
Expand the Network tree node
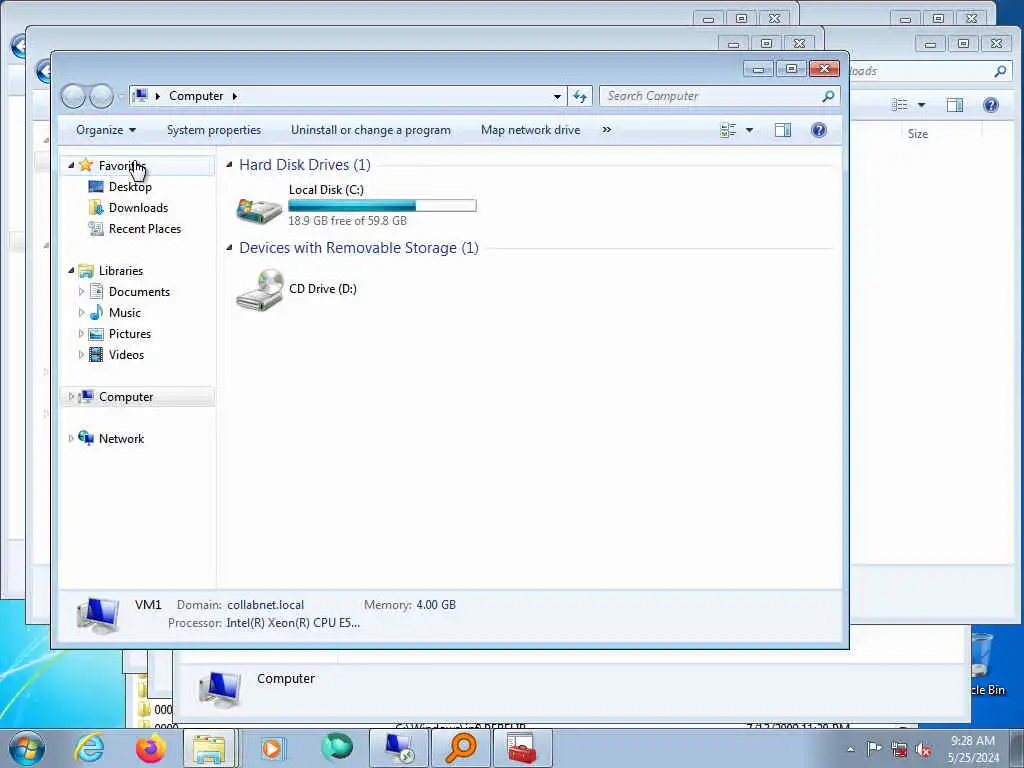(x=71, y=438)
